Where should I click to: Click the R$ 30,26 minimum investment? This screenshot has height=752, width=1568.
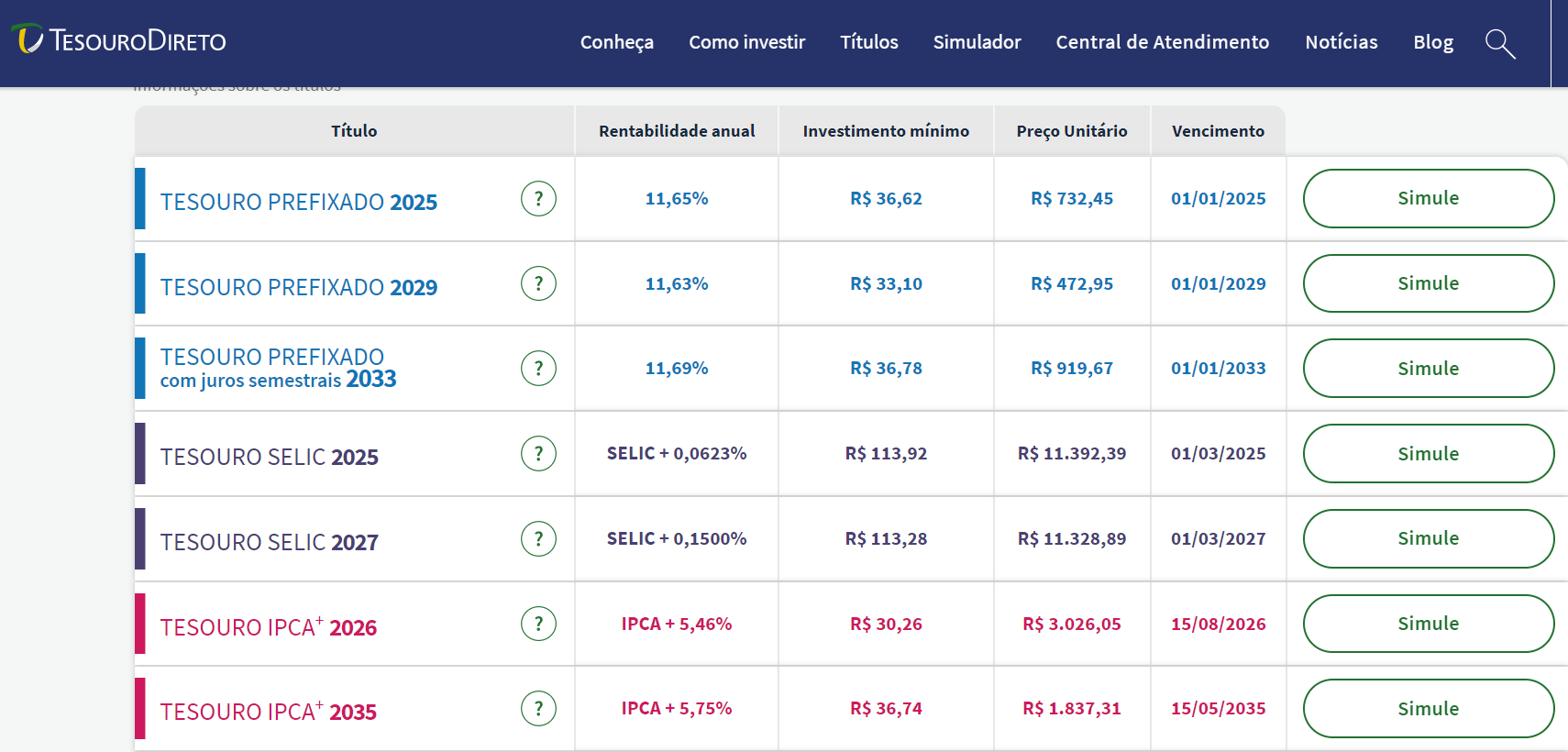coord(886,624)
